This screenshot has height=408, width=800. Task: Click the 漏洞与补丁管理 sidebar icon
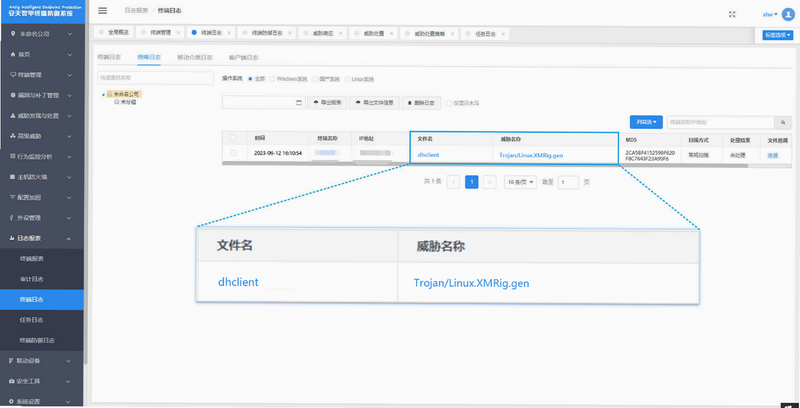[x=13, y=95]
